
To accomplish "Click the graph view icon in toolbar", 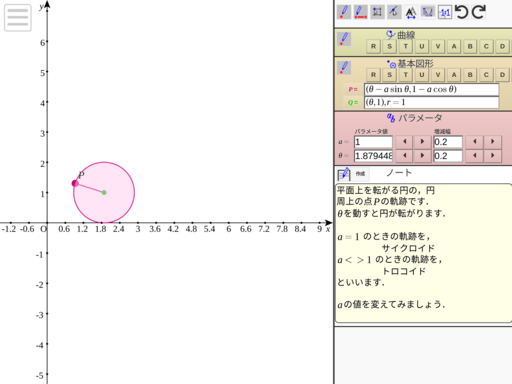I will pyautogui.click(x=428, y=12).
